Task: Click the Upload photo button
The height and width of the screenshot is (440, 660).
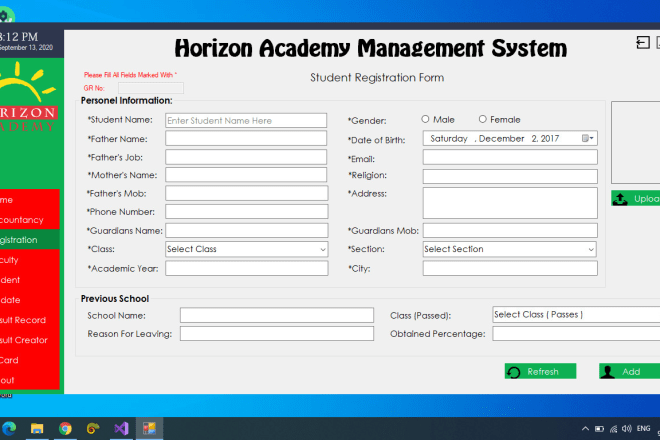Action: click(x=636, y=198)
